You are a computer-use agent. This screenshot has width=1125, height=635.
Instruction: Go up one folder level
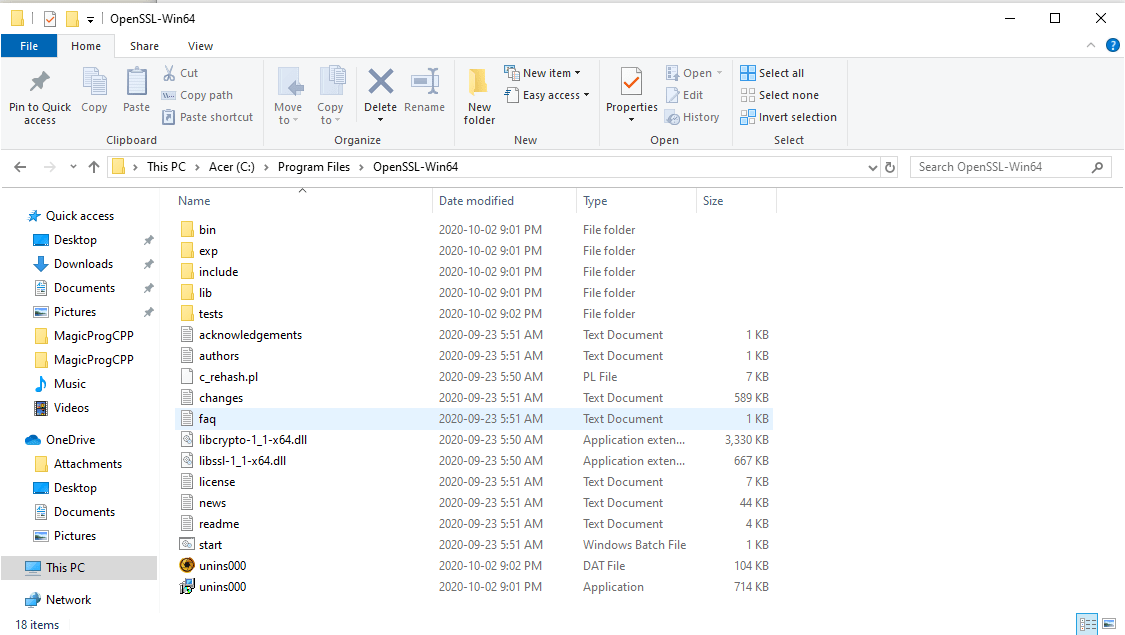[94, 167]
